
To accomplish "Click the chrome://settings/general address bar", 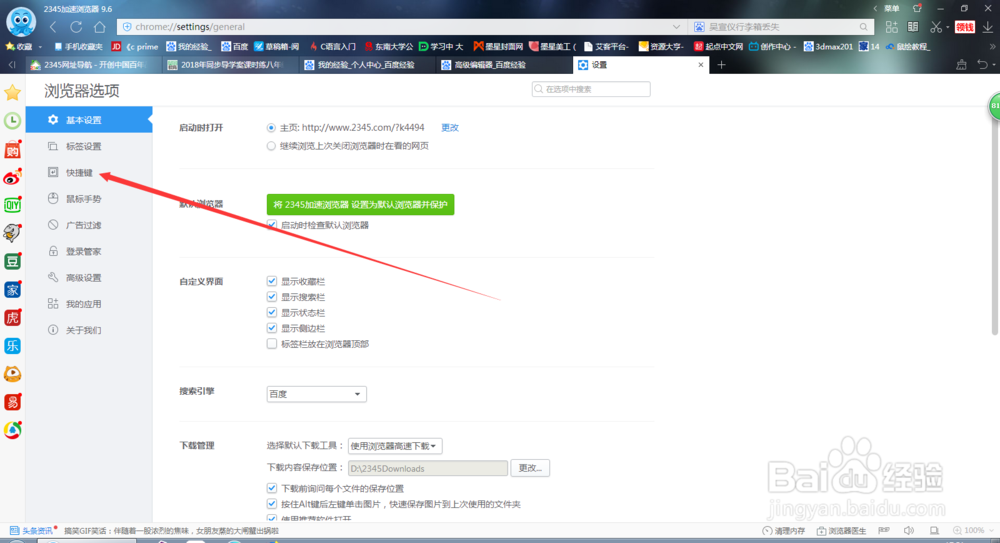I will 402,27.
